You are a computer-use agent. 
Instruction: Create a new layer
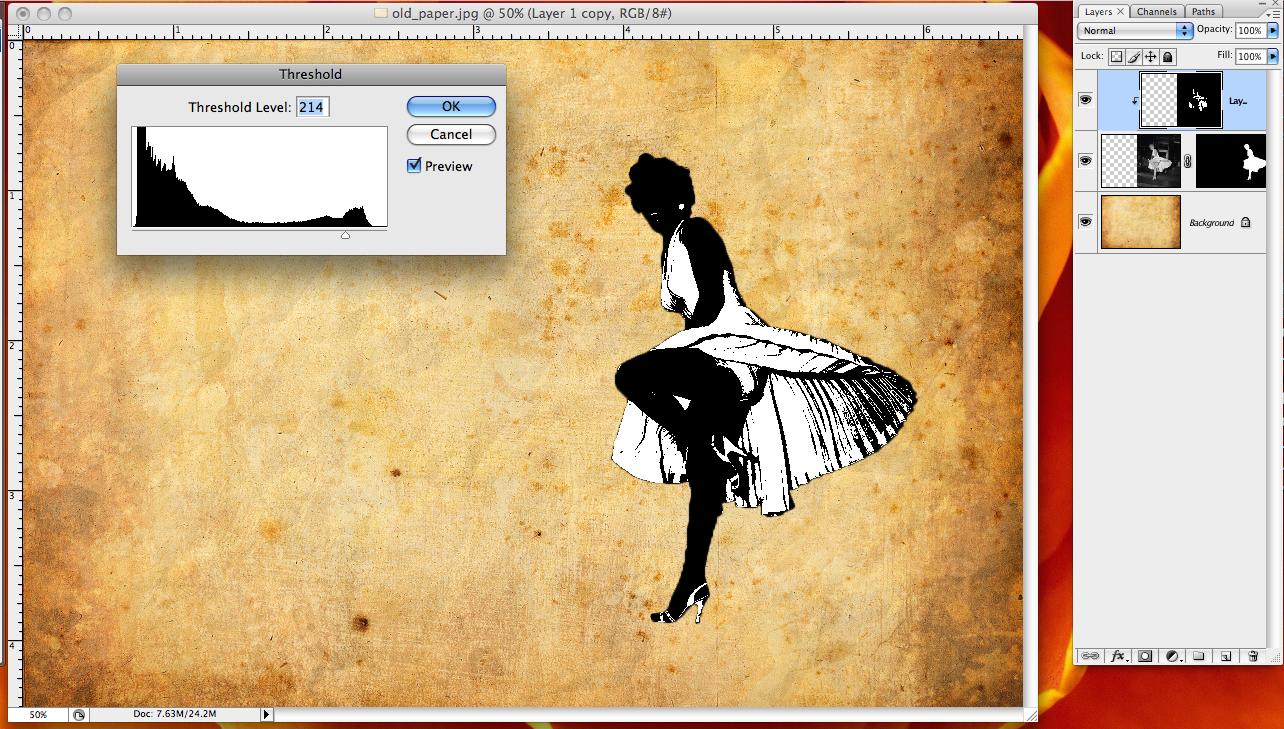pos(1225,656)
